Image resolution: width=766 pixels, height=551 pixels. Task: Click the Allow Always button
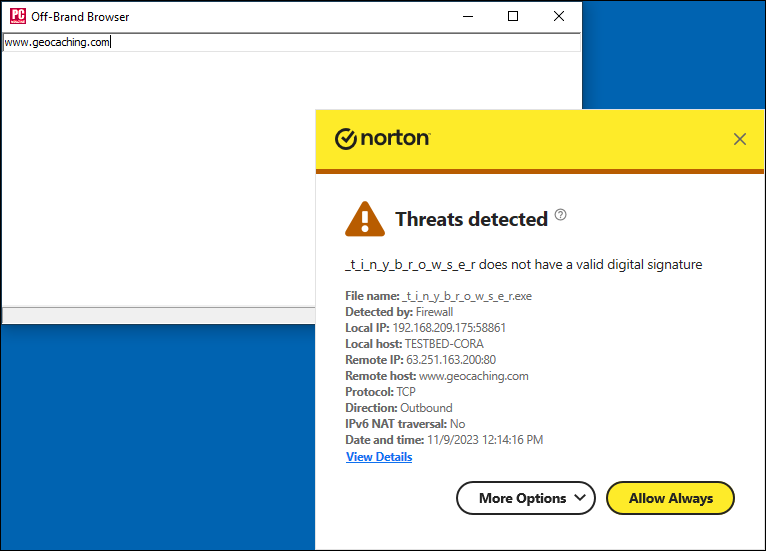coord(670,498)
